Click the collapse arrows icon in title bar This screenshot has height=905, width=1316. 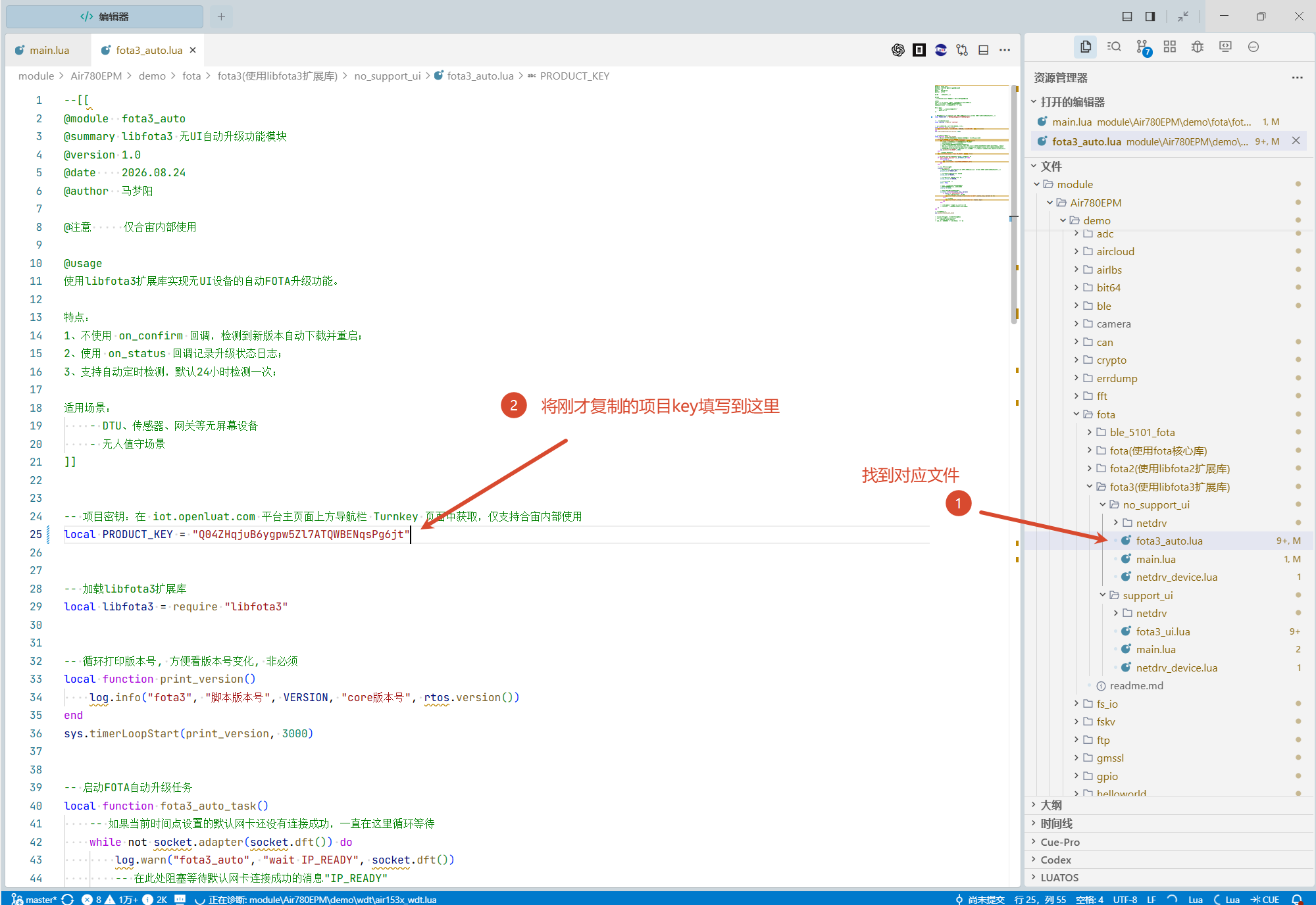click(x=1183, y=16)
